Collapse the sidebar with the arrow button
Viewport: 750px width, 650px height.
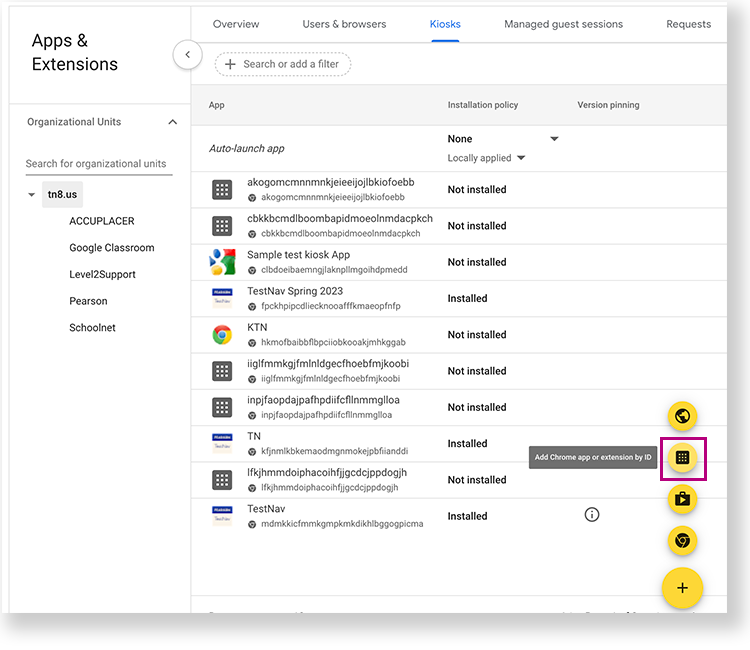[x=187, y=55]
